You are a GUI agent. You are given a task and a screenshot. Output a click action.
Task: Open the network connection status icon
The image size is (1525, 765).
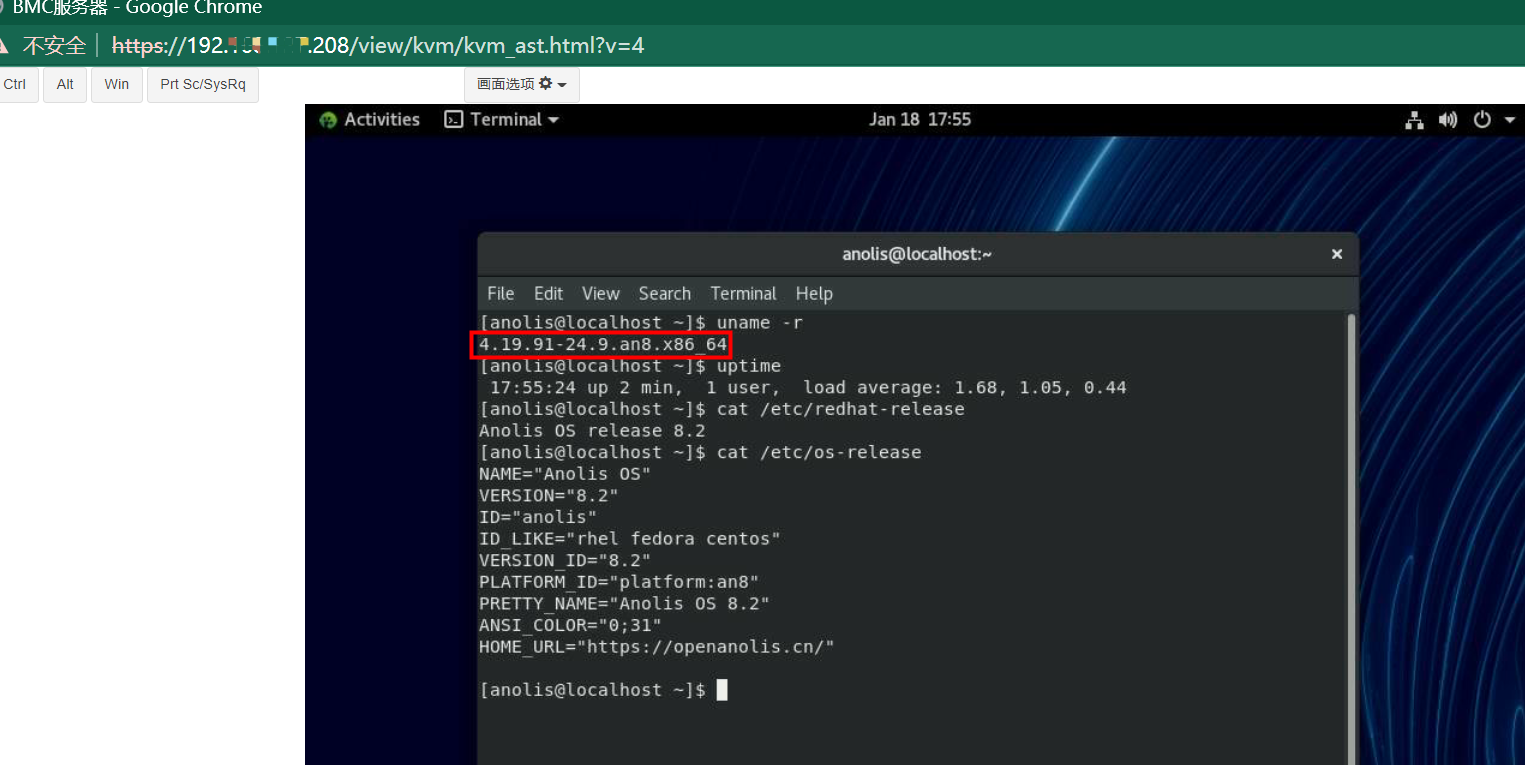1414,120
